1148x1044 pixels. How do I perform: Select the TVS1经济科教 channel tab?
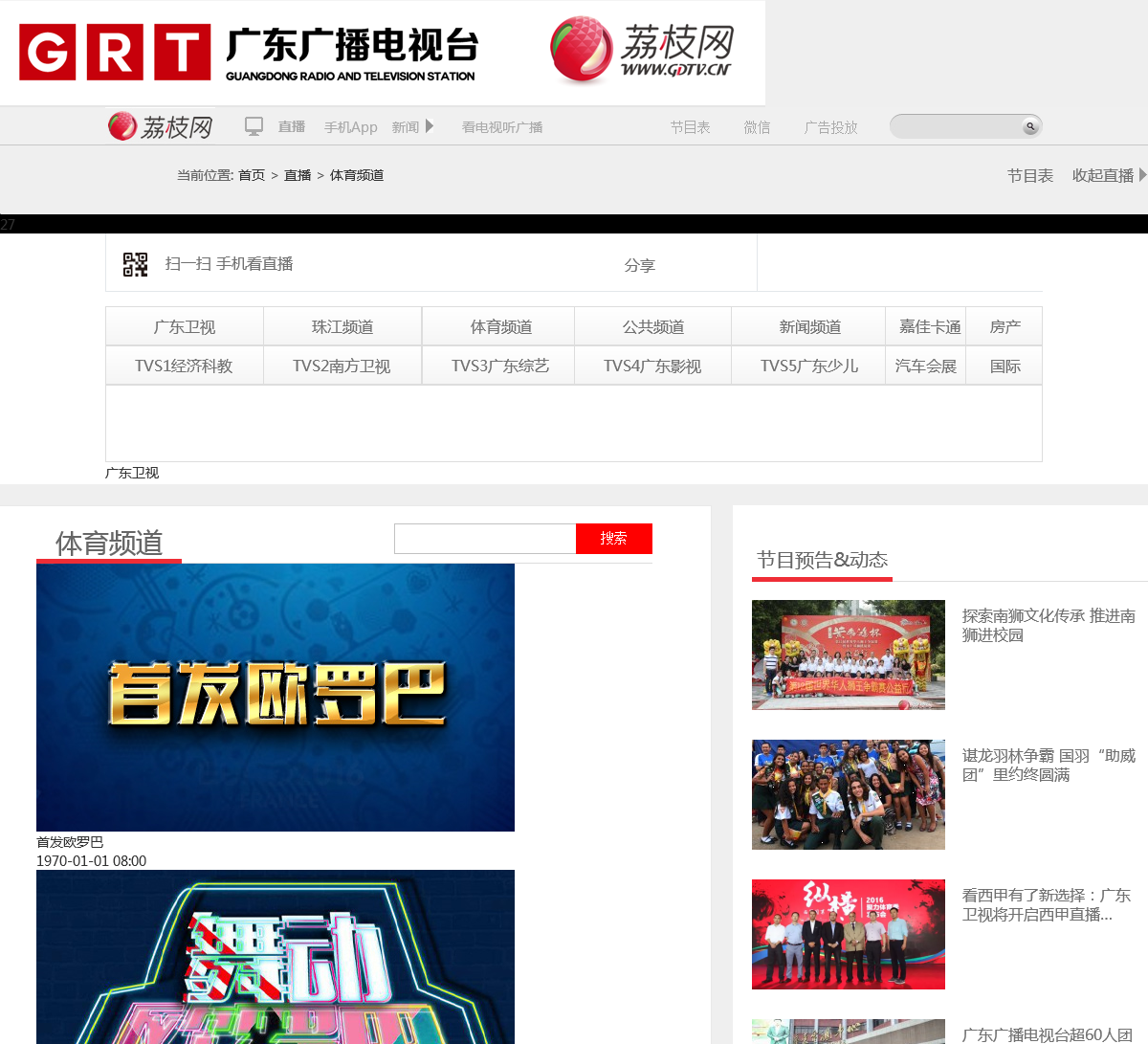185,366
